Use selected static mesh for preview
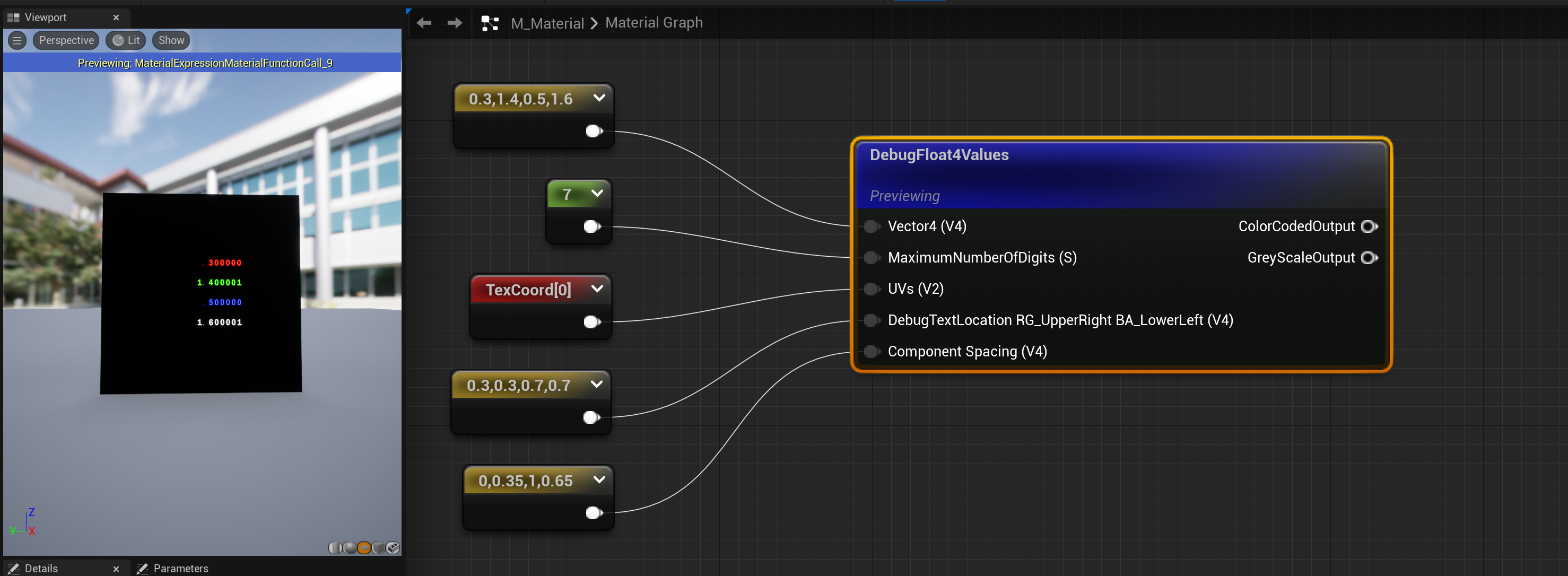 (x=393, y=547)
